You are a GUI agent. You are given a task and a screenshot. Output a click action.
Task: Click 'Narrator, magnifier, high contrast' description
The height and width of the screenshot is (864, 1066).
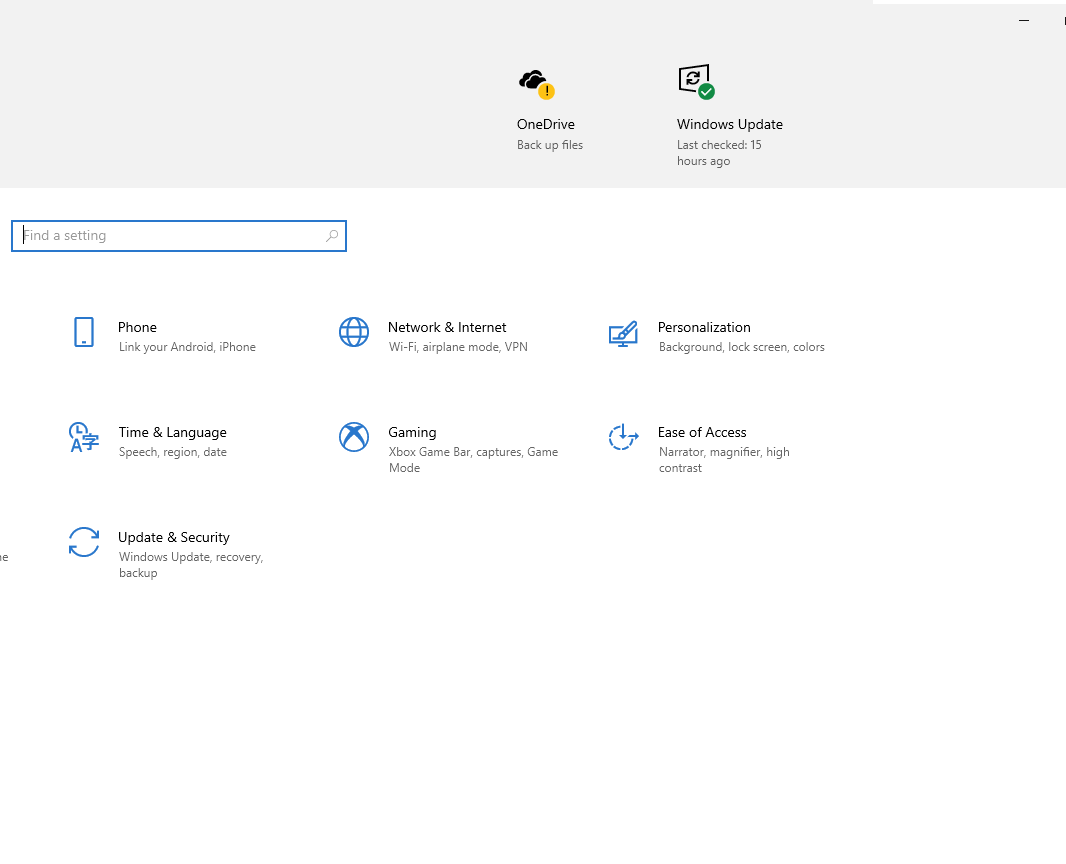point(724,460)
